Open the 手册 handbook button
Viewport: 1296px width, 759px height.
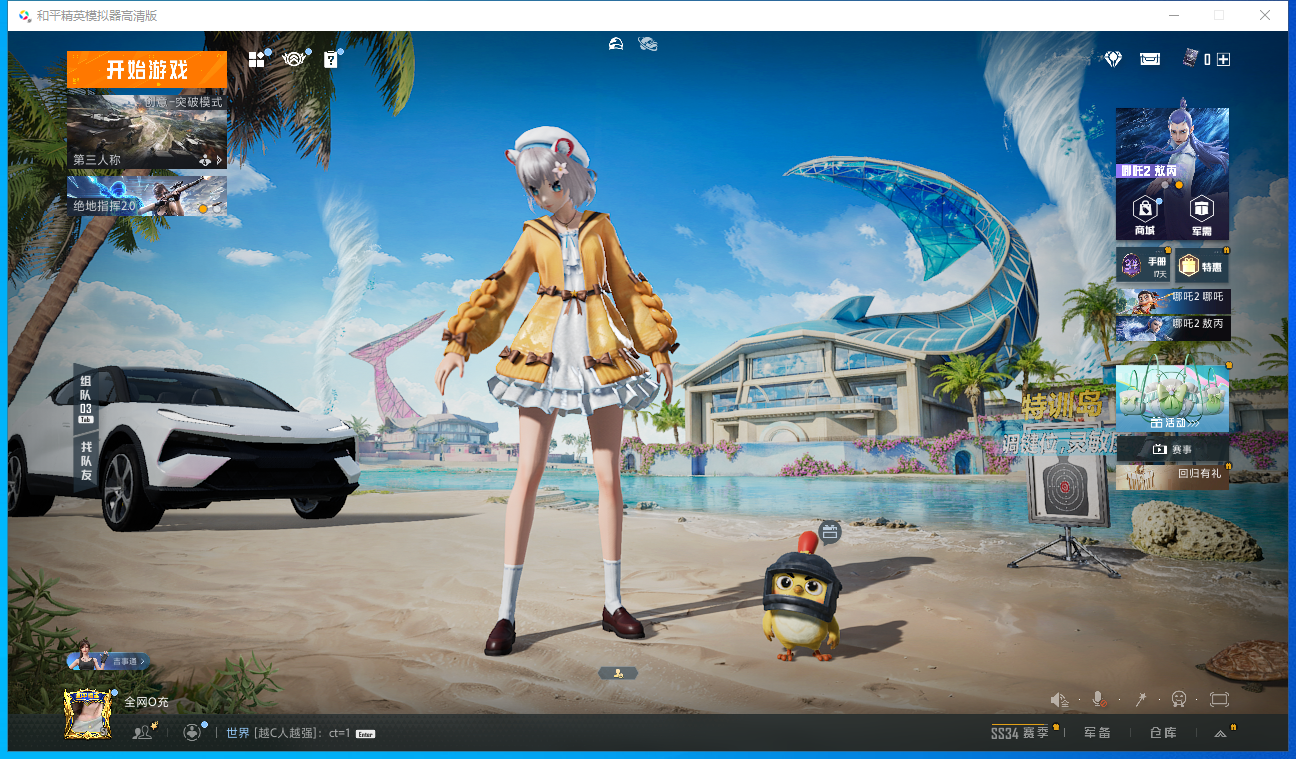click(1144, 265)
